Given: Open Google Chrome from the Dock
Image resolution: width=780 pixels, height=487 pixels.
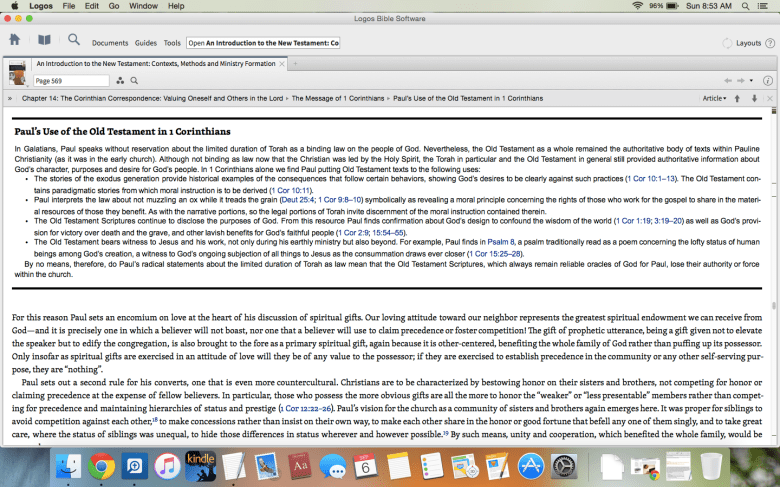Looking at the screenshot, I should click(100, 465).
